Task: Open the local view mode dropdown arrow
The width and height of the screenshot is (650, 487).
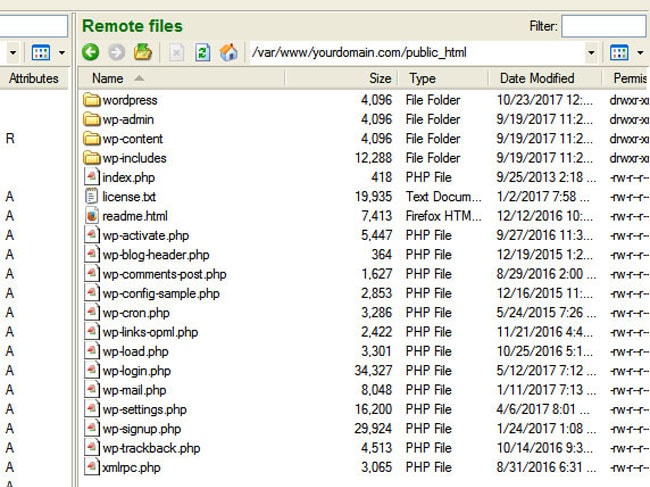Action: coord(62,53)
